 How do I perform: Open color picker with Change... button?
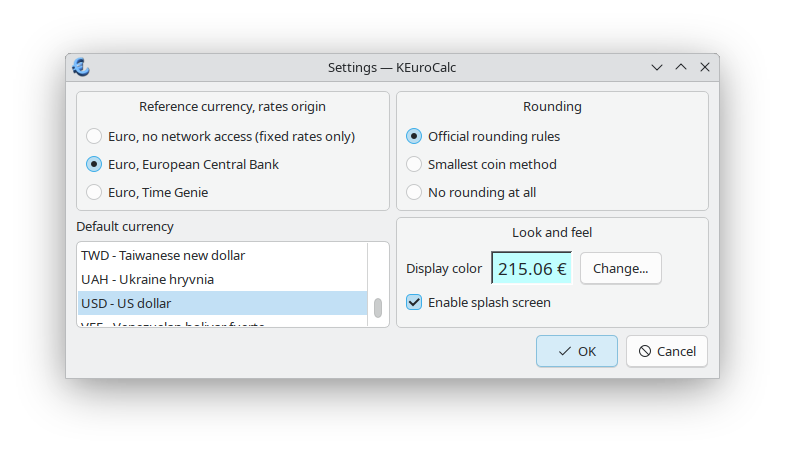click(x=620, y=268)
